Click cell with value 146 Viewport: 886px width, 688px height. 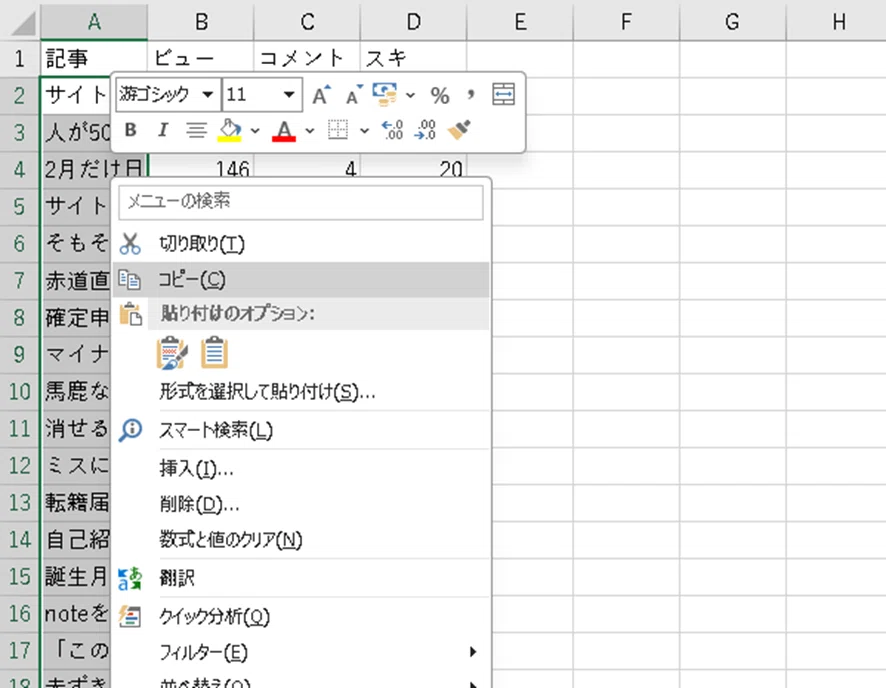tap(201, 166)
